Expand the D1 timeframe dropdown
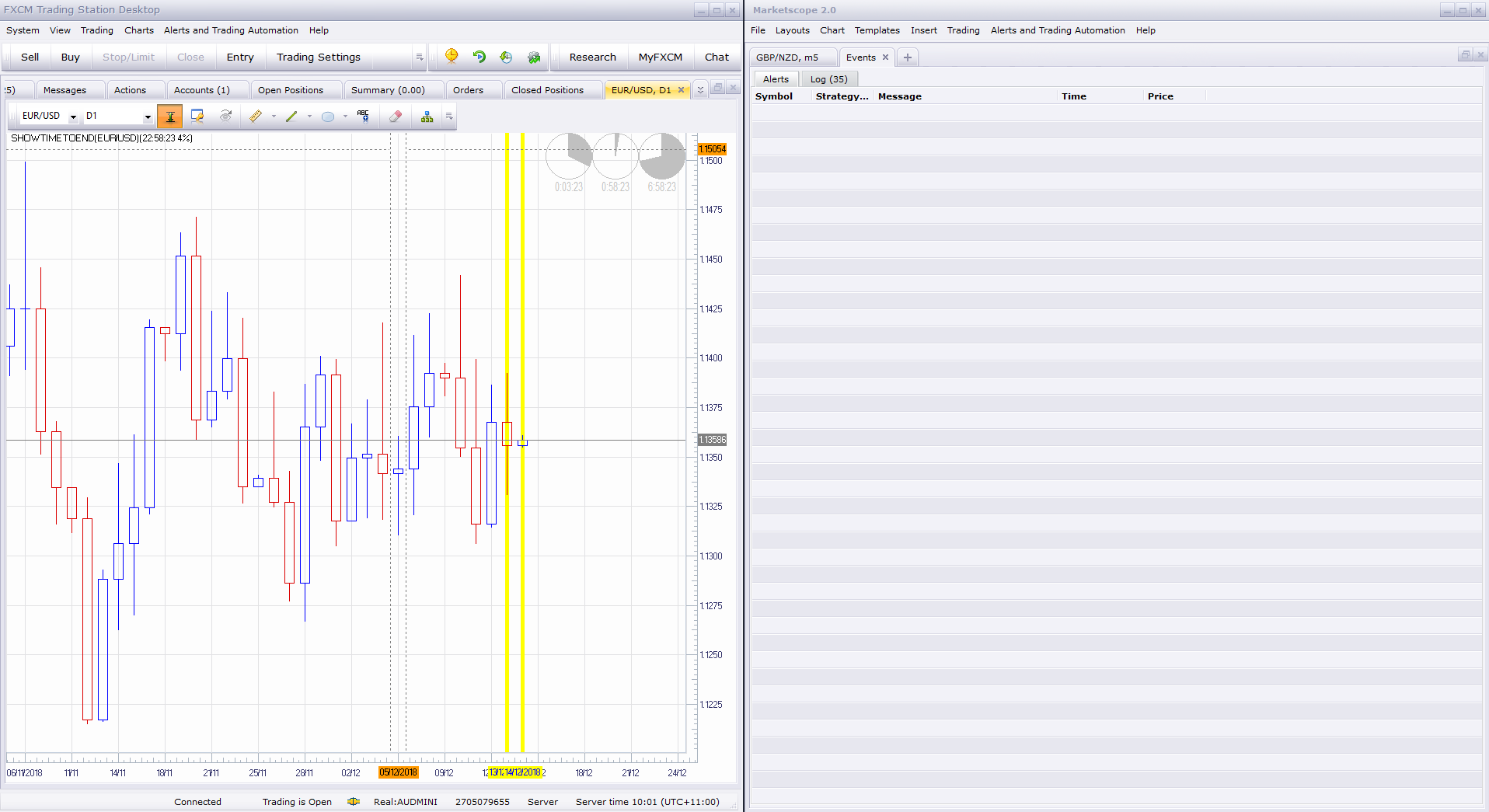This screenshot has width=1489, height=812. click(x=147, y=117)
